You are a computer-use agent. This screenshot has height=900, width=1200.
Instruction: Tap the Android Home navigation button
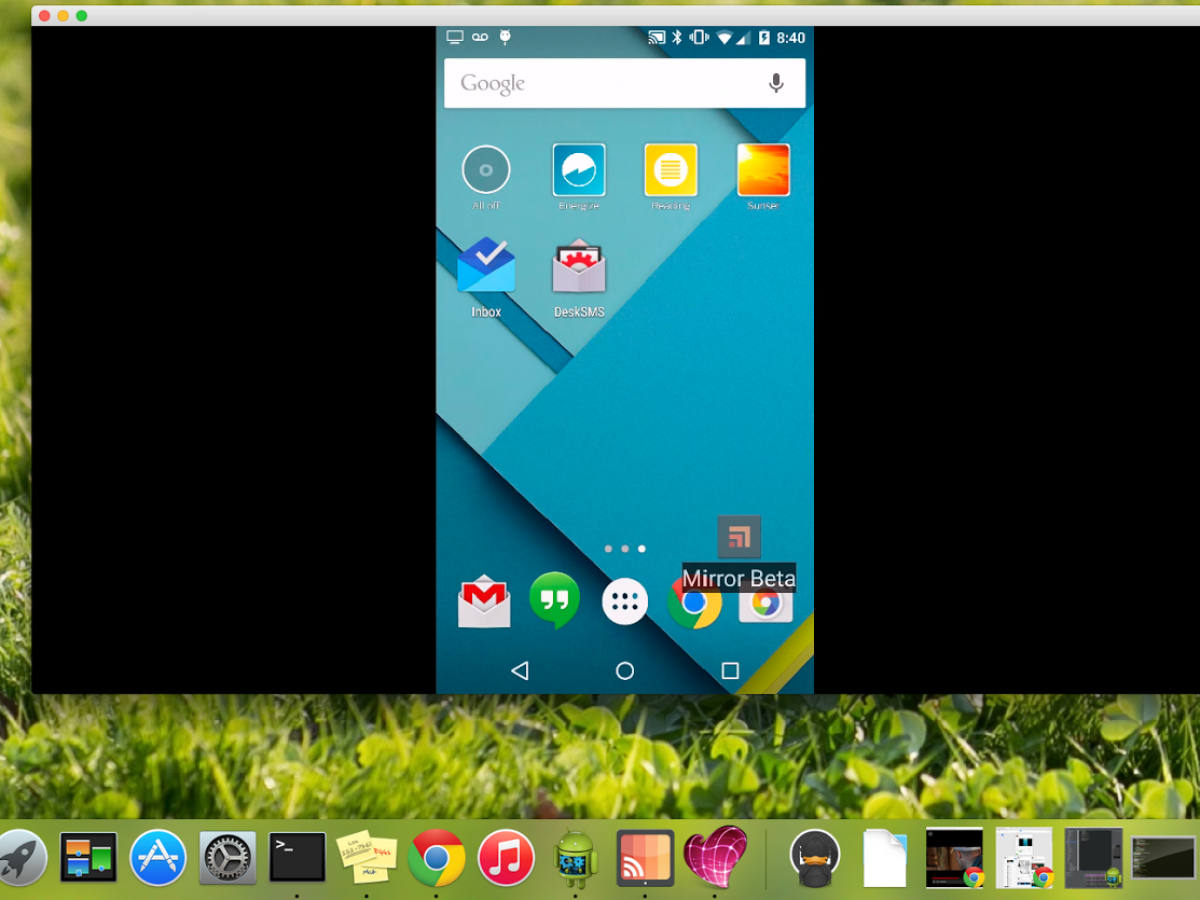pos(625,671)
